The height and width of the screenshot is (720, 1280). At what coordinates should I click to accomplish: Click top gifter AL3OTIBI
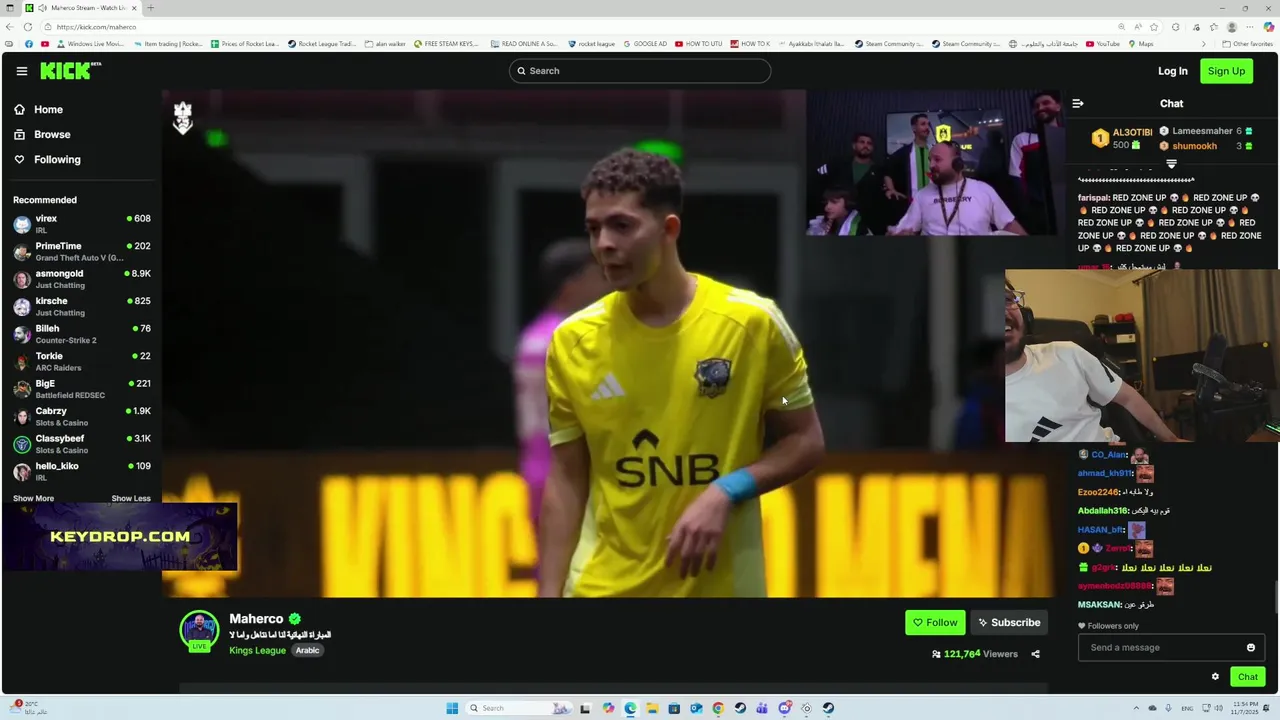tap(1122, 138)
